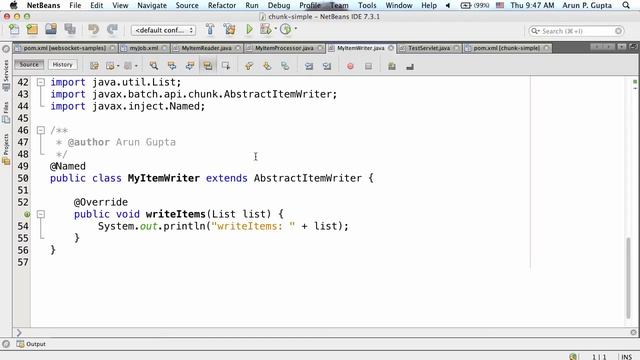The width and height of the screenshot is (640, 360).
Task: Switch editor to History view
Action: 62,64
